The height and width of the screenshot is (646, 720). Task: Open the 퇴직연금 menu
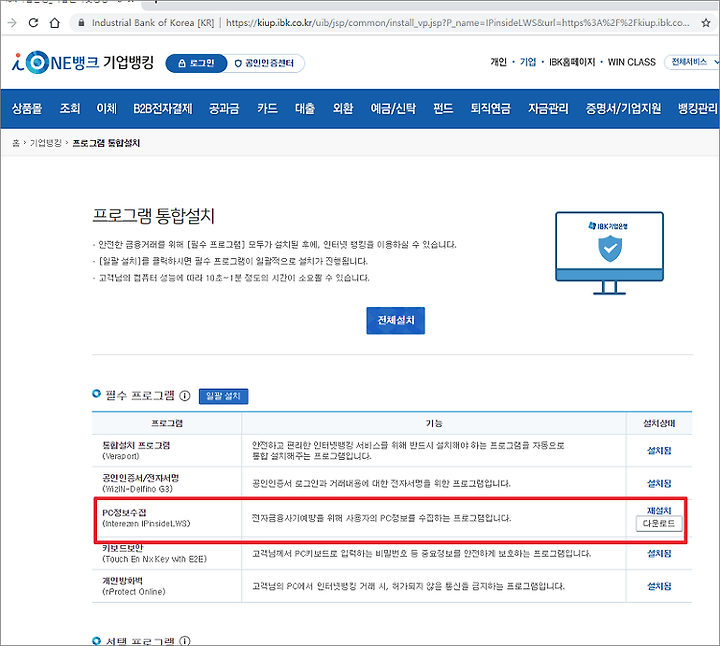490,109
